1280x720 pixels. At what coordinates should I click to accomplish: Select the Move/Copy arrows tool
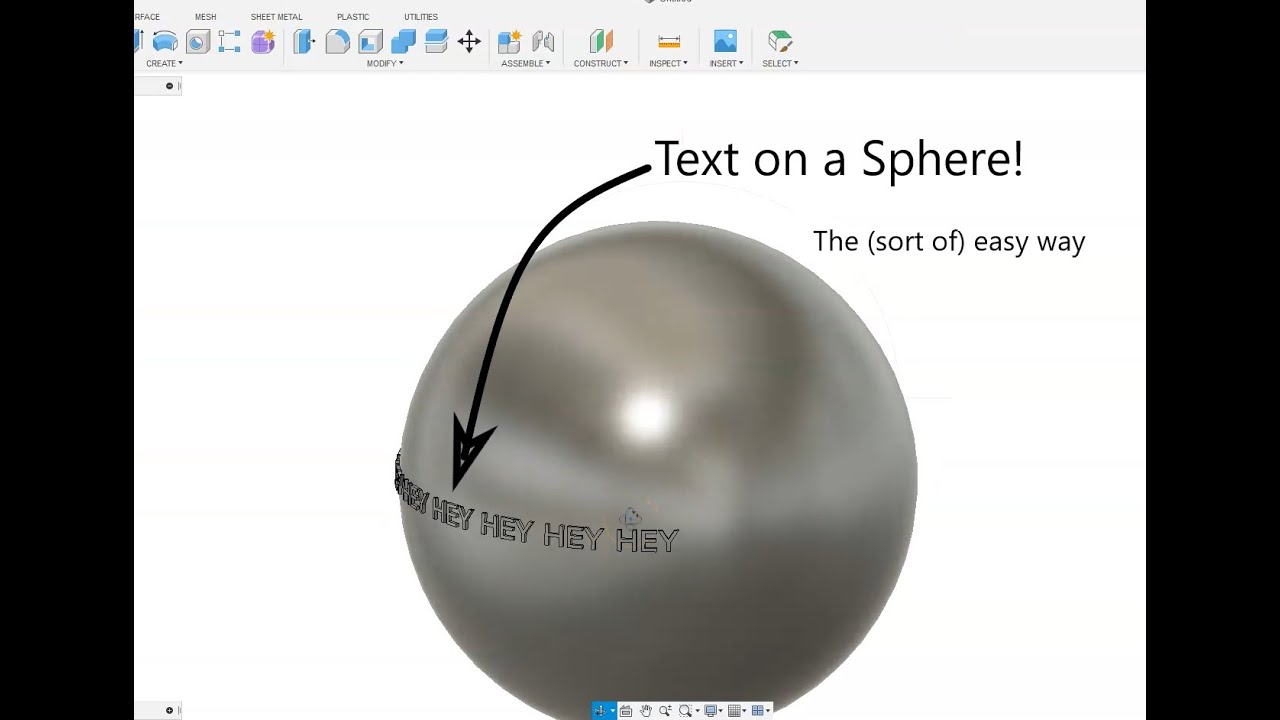469,41
